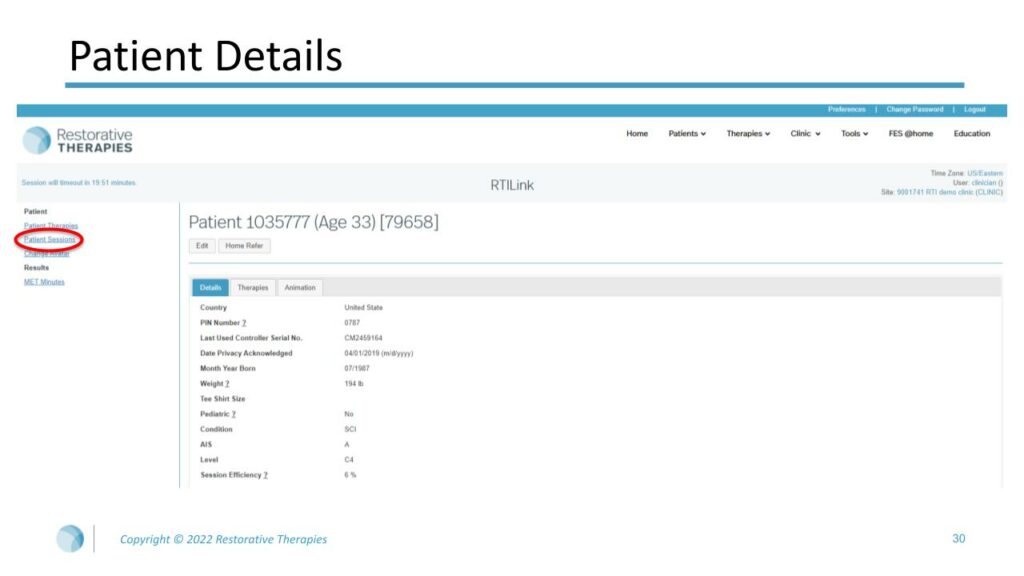Open the Tools dropdown menu
This screenshot has width=1024, height=576.
coord(854,134)
